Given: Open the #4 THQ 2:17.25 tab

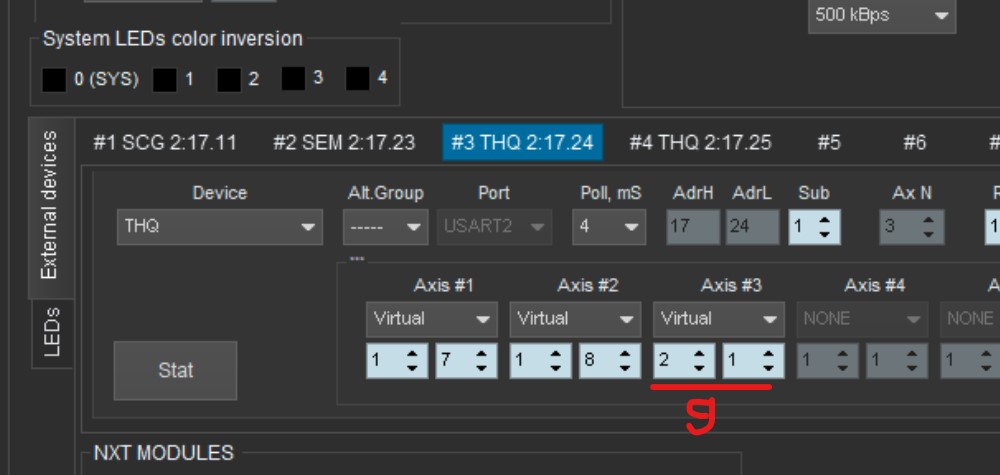Looking at the screenshot, I should (700, 143).
